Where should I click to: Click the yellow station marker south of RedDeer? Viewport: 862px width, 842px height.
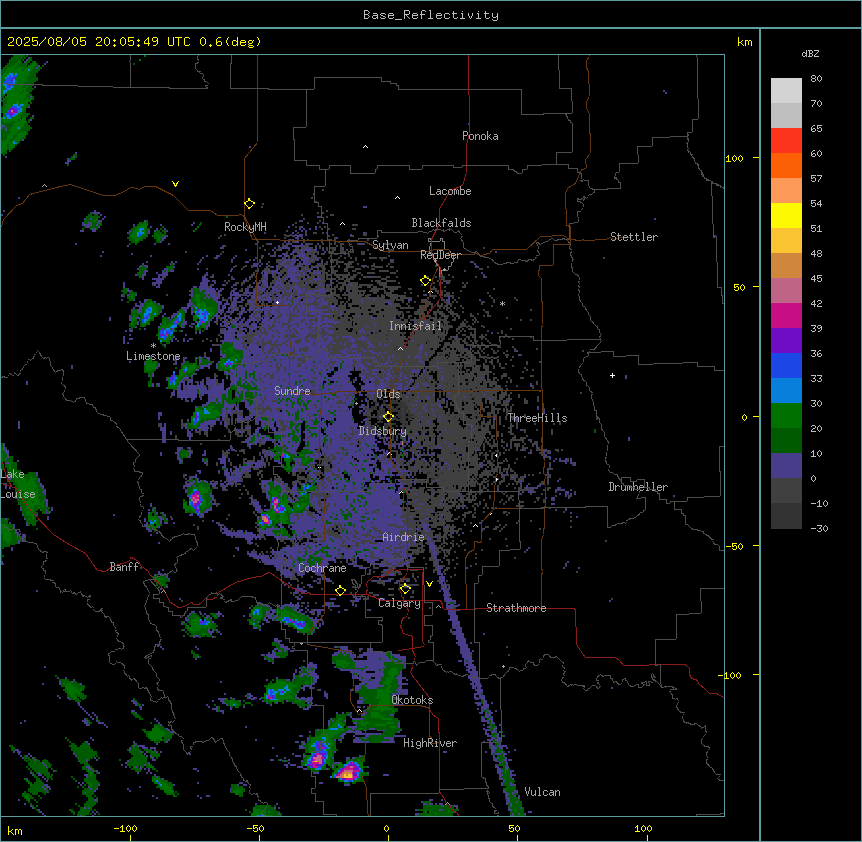coord(425,281)
